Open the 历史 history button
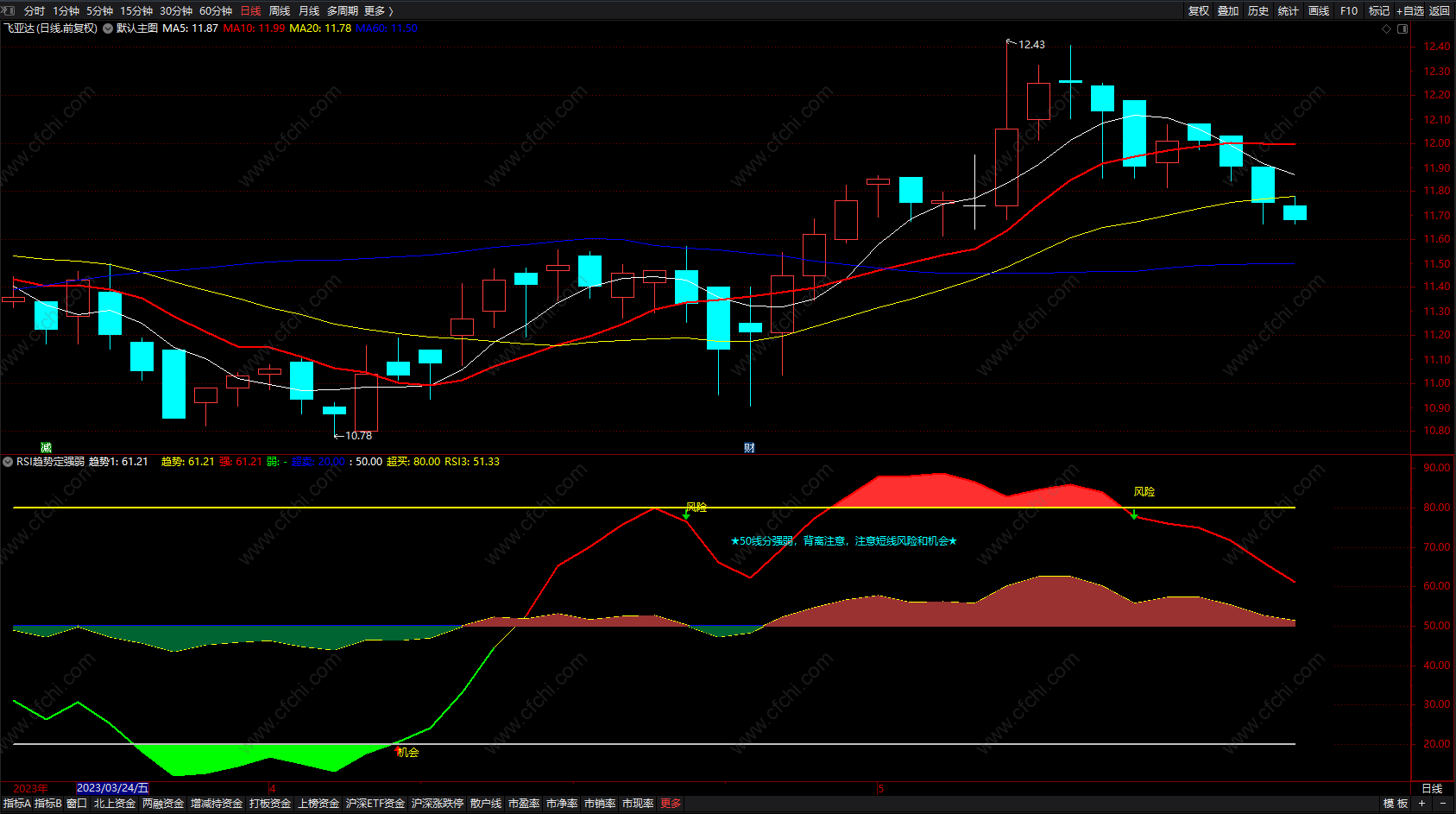The width and height of the screenshot is (1456, 814). 1258,11
